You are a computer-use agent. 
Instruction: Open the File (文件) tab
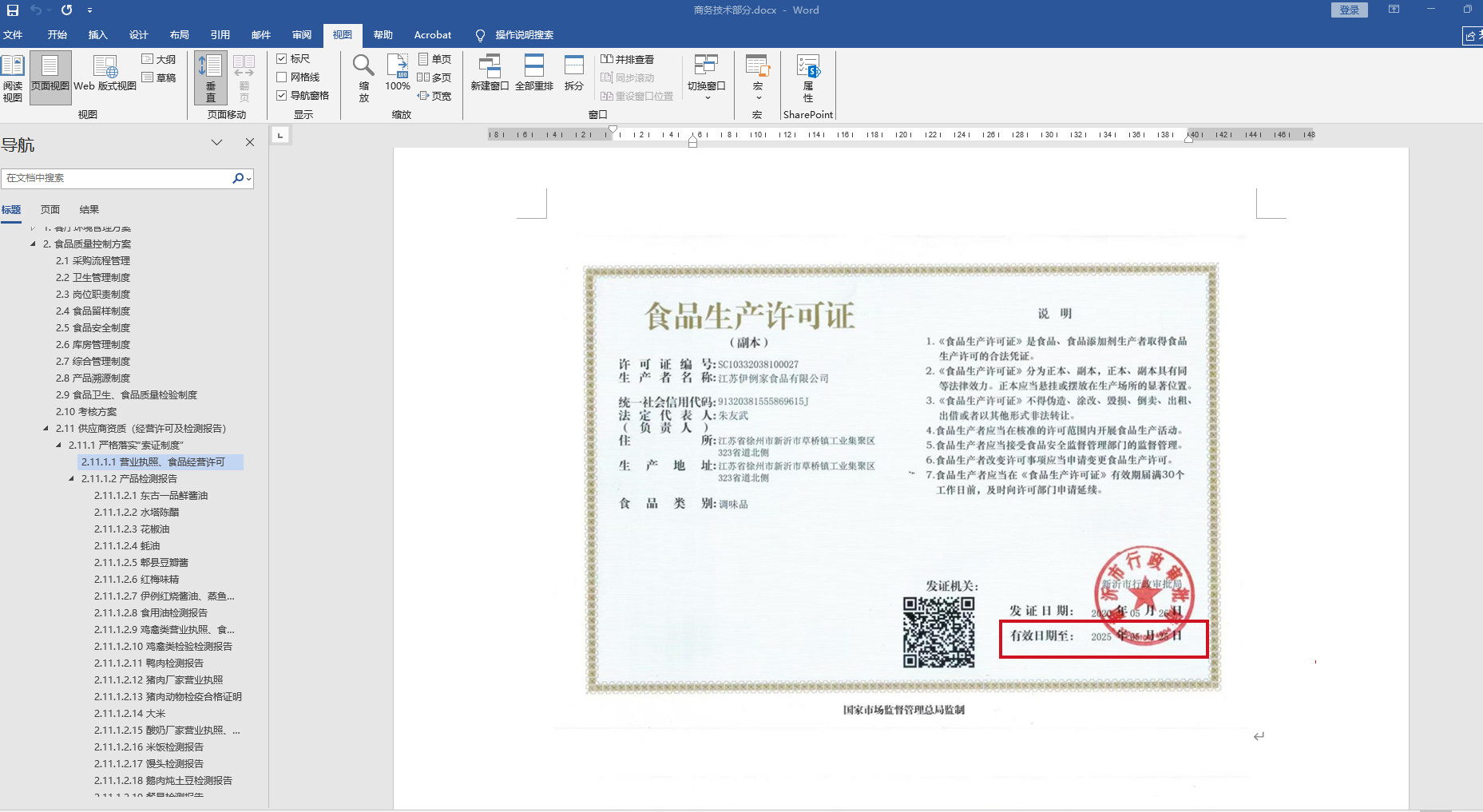(13, 35)
